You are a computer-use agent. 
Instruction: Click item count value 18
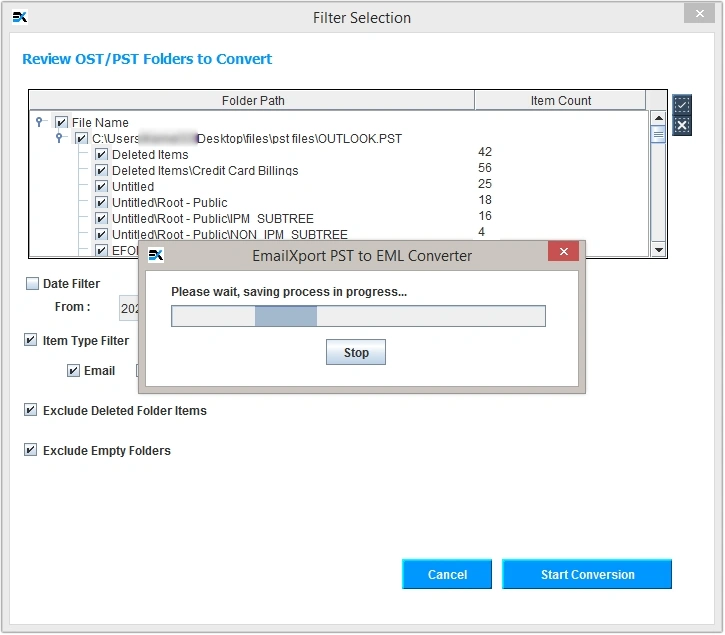[485, 200]
